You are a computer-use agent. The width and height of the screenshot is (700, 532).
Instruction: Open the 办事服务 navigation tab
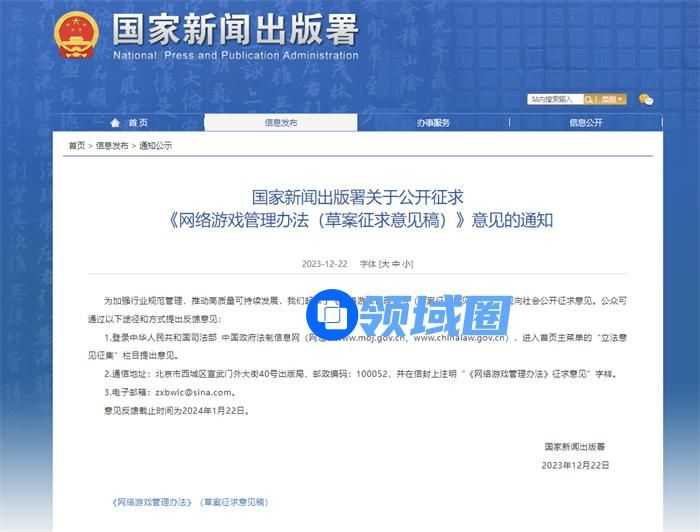433,123
